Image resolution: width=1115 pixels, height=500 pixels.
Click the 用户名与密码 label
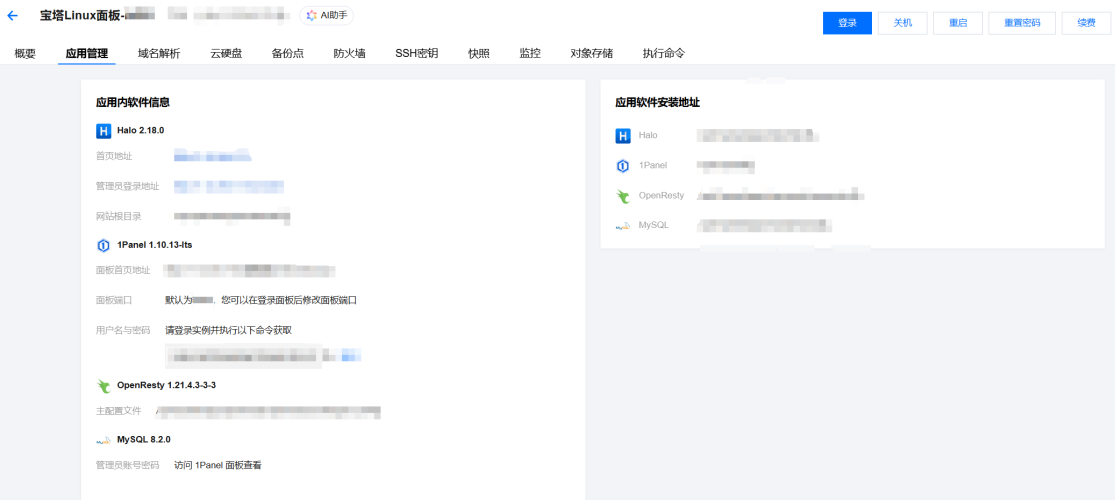pos(123,330)
